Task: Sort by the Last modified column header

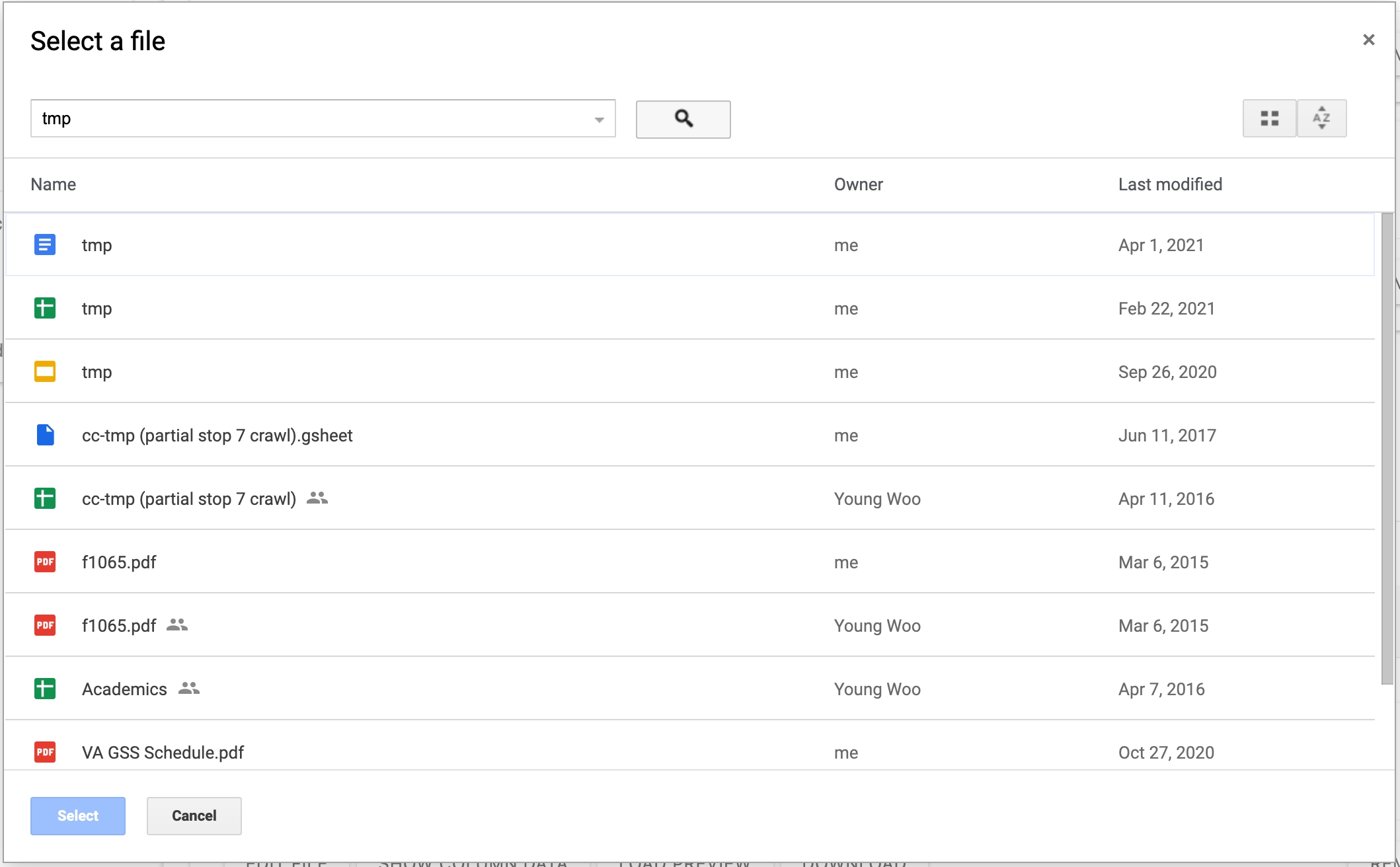Action: (x=1170, y=184)
